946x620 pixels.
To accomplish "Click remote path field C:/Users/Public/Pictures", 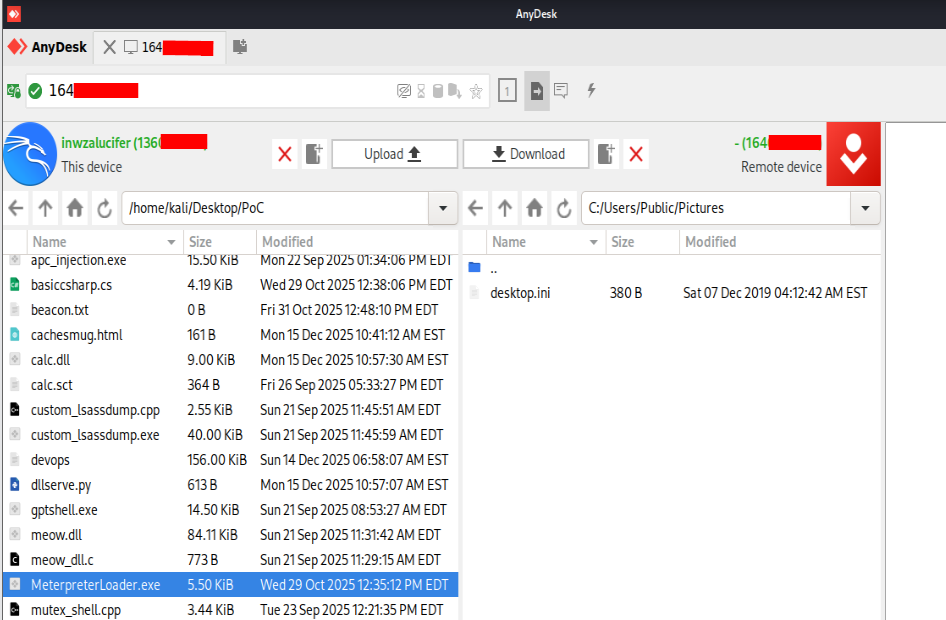I will (x=716, y=208).
